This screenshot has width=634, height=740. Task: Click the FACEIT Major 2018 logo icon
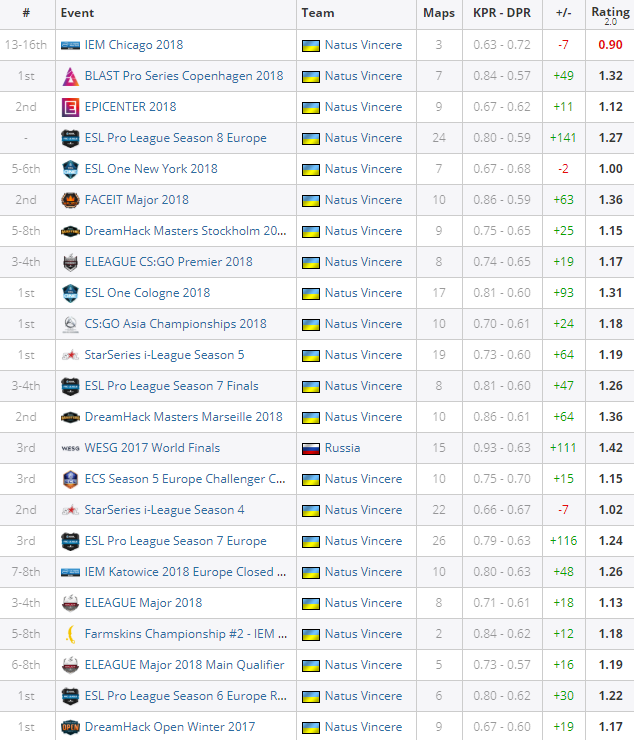[x=70, y=201]
